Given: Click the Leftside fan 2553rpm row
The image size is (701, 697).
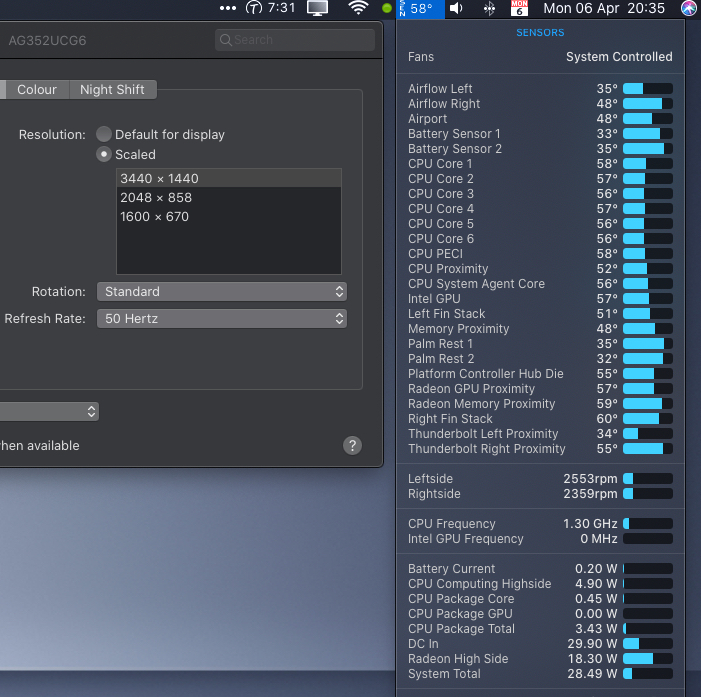Looking at the screenshot, I should tap(540, 479).
